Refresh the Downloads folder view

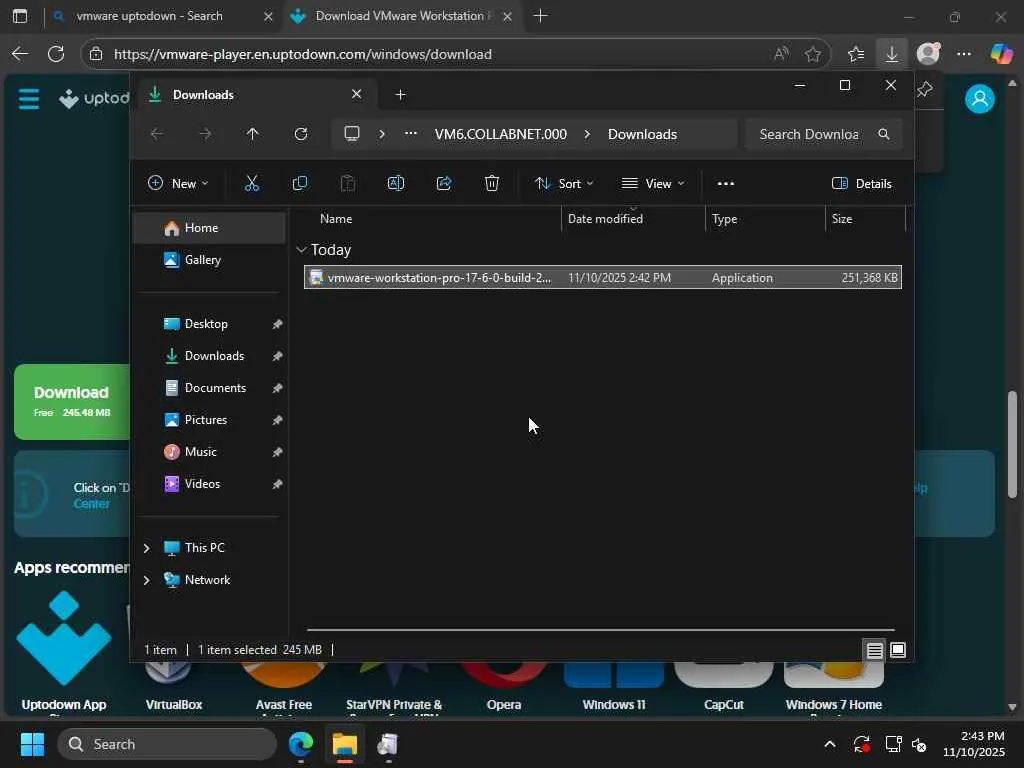click(301, 134)
